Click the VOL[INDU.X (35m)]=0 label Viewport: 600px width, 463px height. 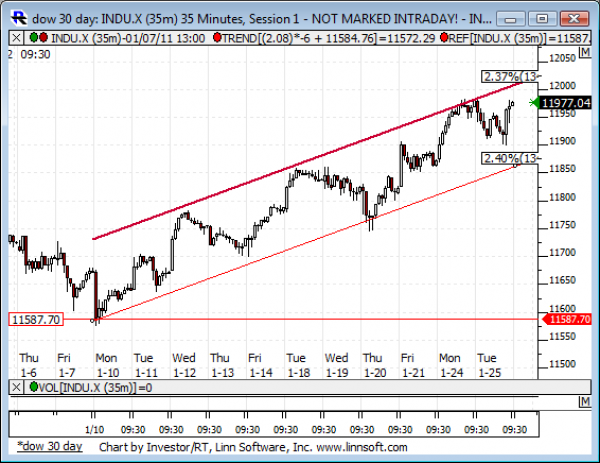95,388
